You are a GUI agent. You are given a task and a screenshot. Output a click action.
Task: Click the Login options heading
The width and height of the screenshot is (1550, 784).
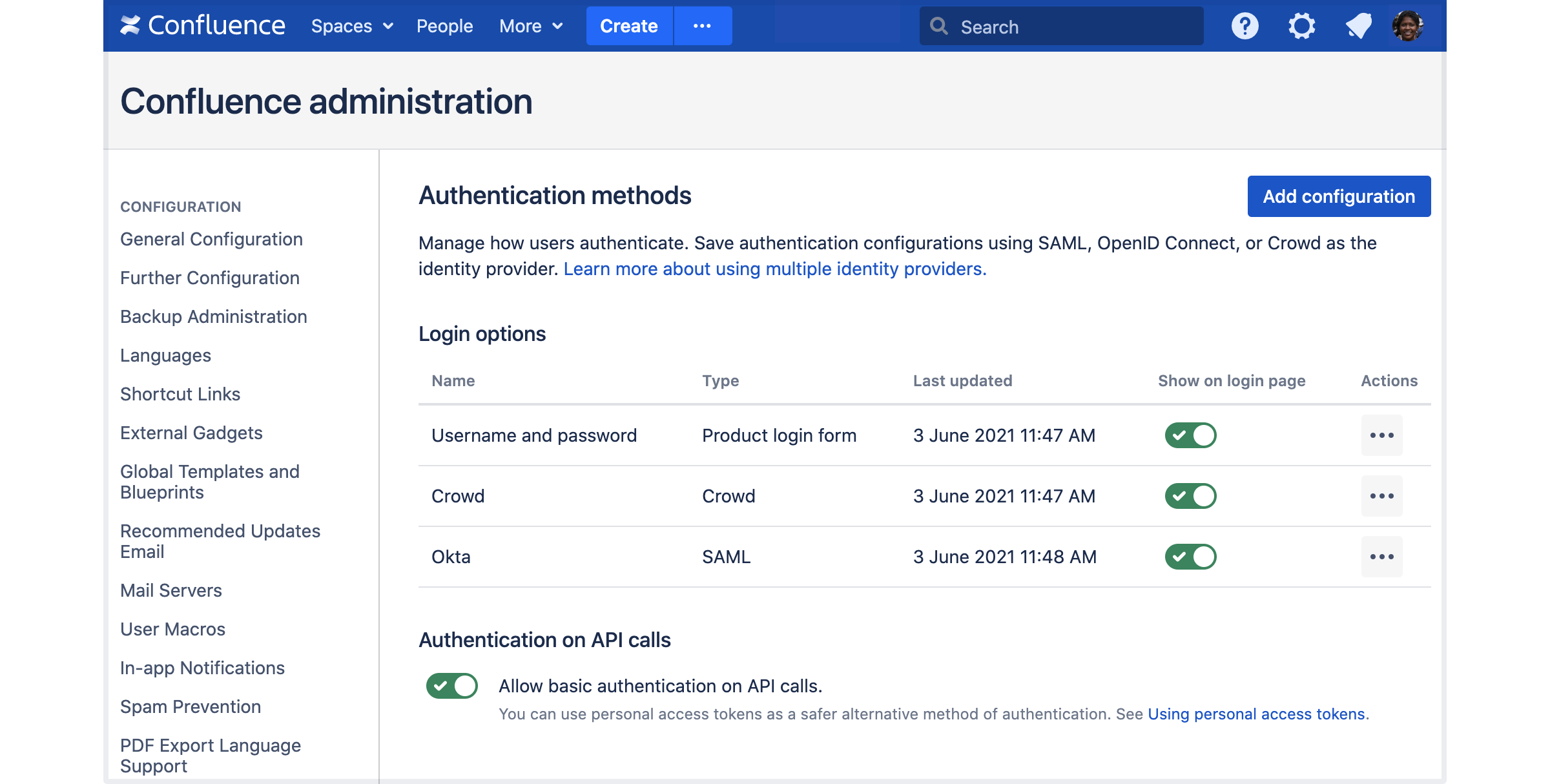(482, 334)
